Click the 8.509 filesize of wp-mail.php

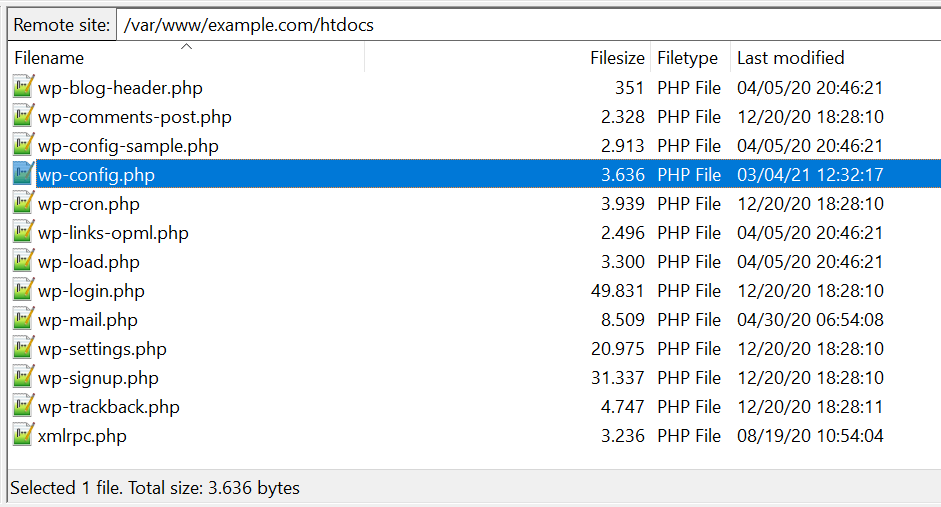coord(623,320)
